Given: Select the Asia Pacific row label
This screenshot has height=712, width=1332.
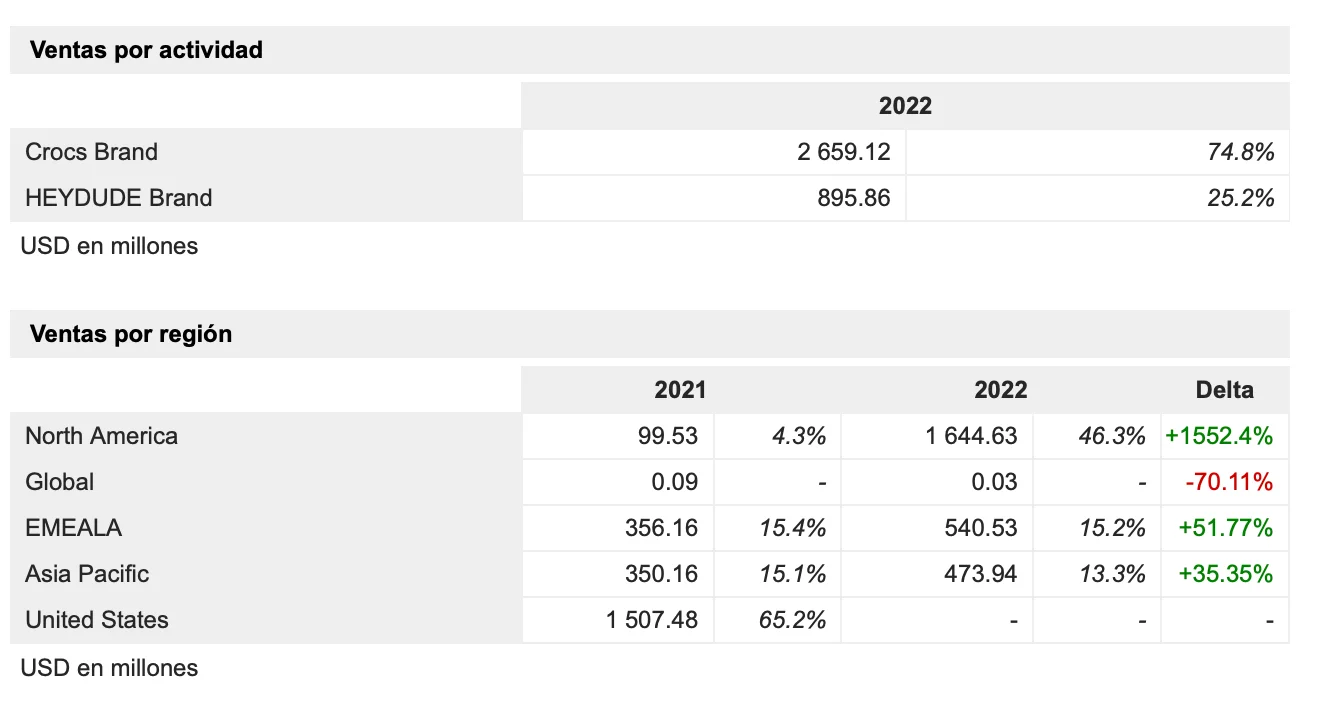Looking at the screenshot, I should point(87,574).
